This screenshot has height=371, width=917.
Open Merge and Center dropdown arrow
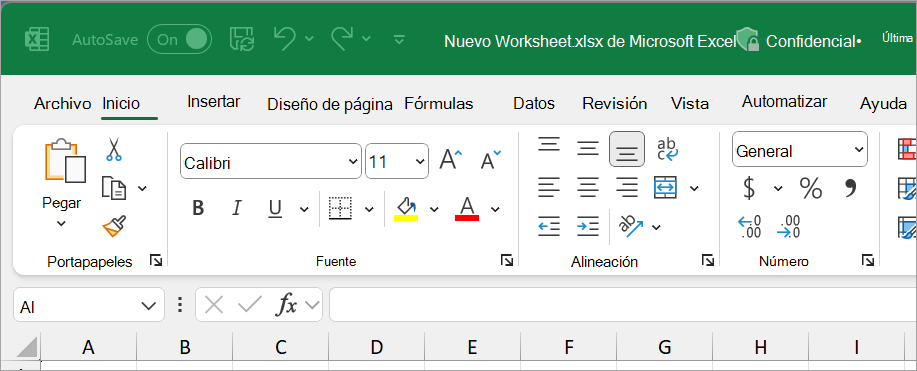coord(694,188)
